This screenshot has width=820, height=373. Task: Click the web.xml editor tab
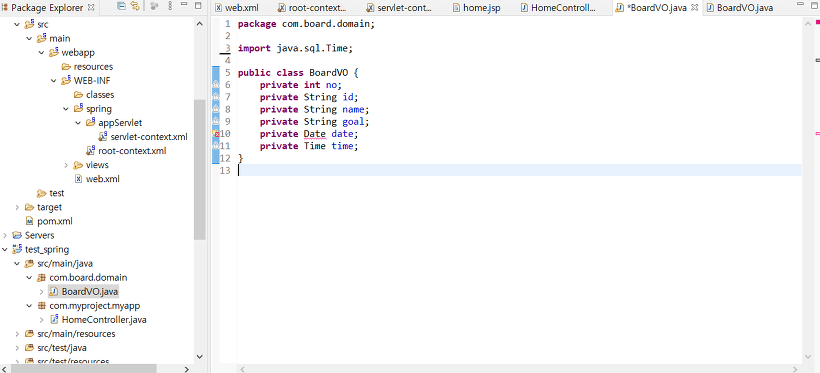pos(236,8)
